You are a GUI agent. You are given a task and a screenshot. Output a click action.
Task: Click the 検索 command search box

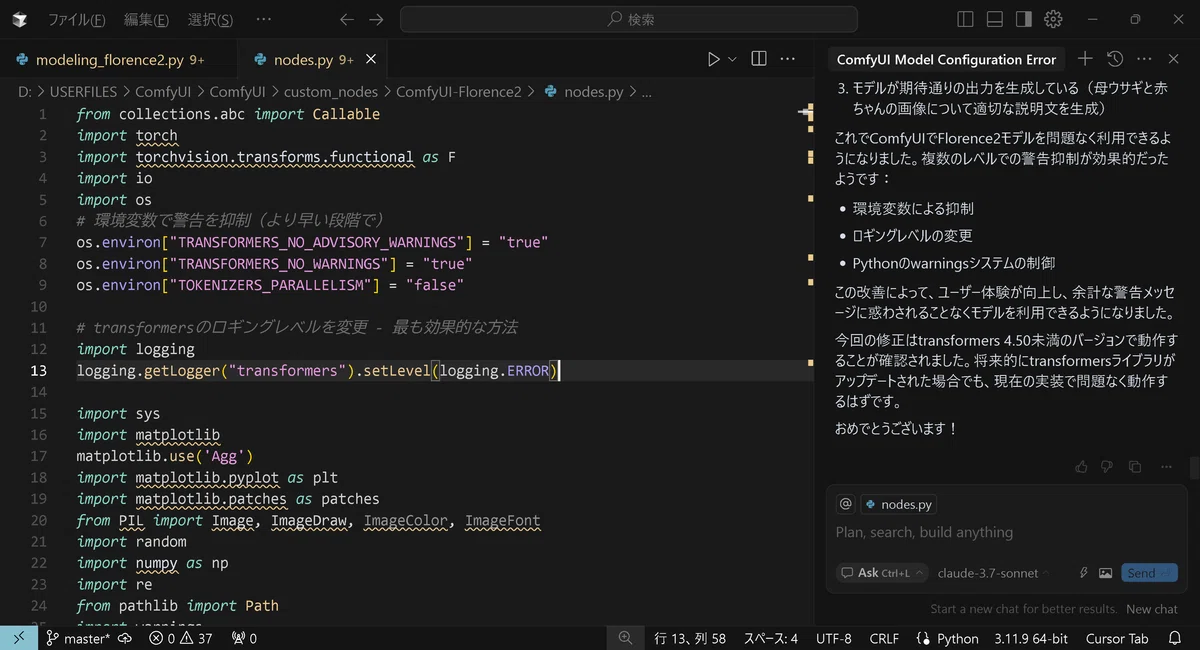629,19
